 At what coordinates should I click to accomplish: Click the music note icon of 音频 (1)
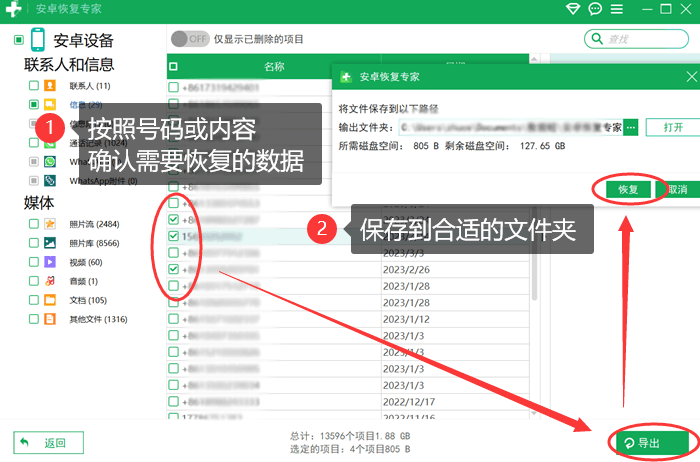pyautogui.click(x=50, y=281)
